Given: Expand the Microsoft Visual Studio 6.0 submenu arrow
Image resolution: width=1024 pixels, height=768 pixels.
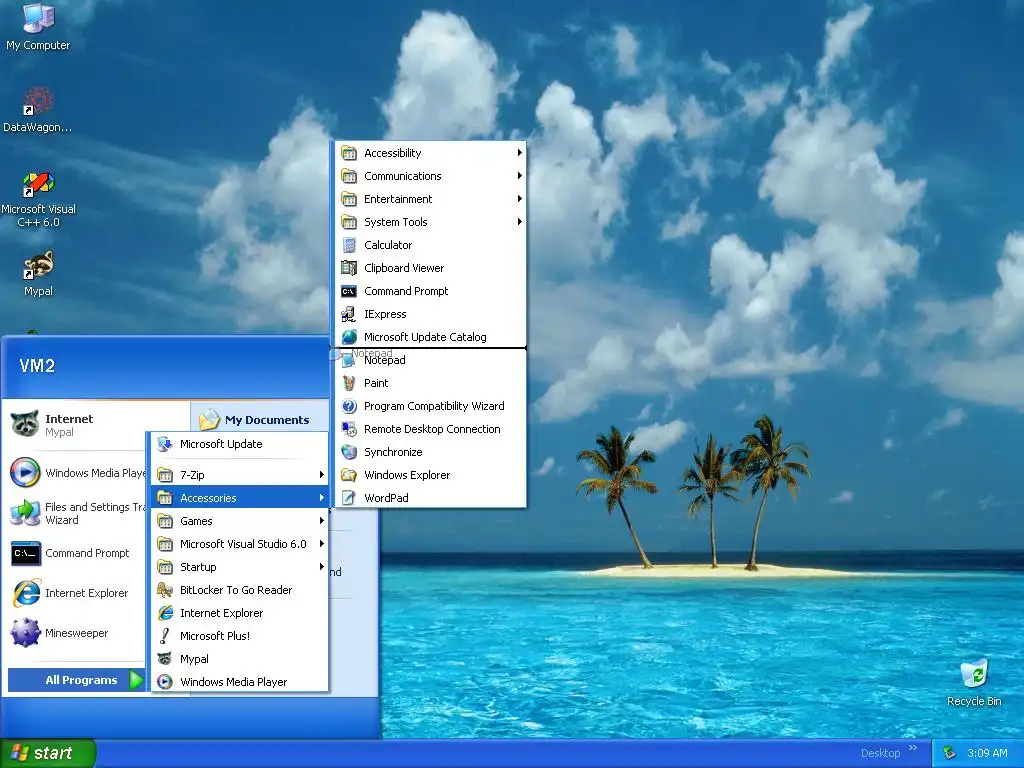Looking at the screenshot, I should tap(321, 543).
